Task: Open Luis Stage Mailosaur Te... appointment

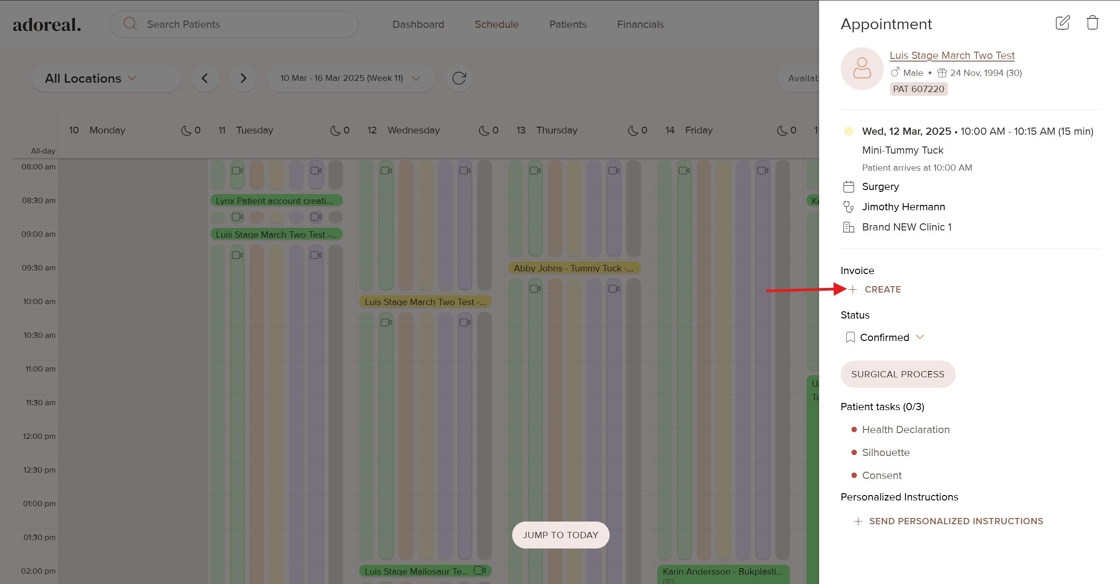Action: 425,571
